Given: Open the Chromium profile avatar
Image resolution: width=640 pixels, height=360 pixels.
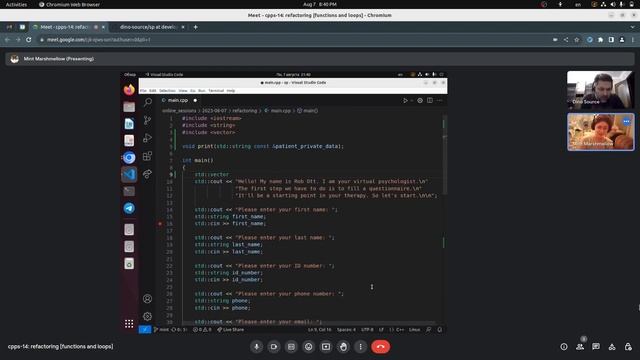Looking at the screenshot, I should (622, 40).
